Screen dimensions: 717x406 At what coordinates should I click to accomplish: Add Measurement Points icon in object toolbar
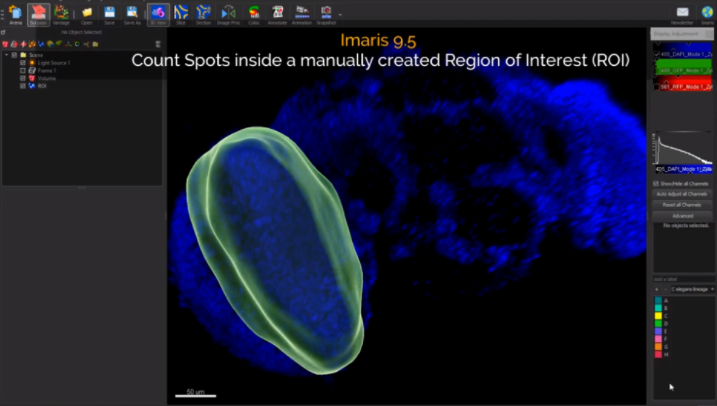point(68,44)
